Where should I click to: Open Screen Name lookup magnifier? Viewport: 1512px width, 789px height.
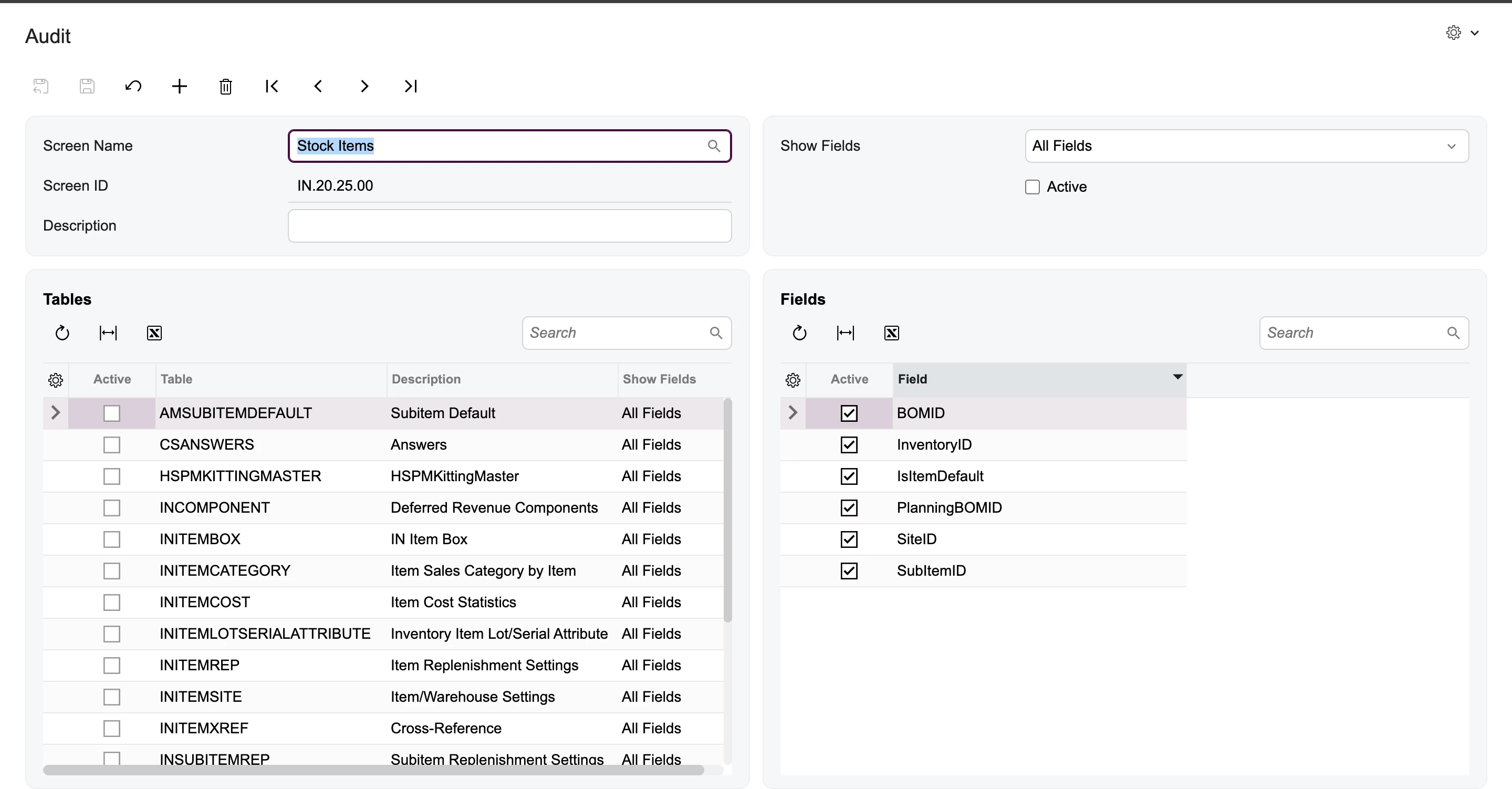point(713,146)
